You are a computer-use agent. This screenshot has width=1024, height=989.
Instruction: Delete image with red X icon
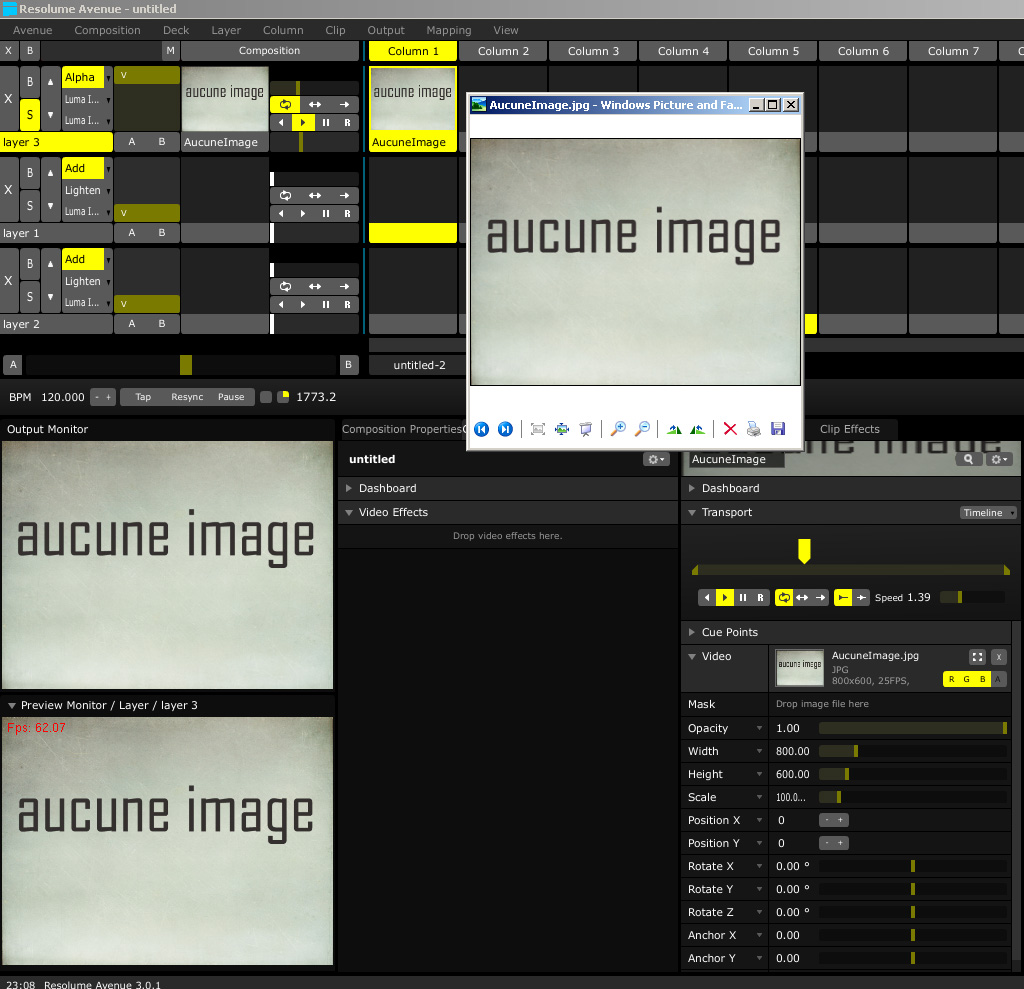(730, 429)
